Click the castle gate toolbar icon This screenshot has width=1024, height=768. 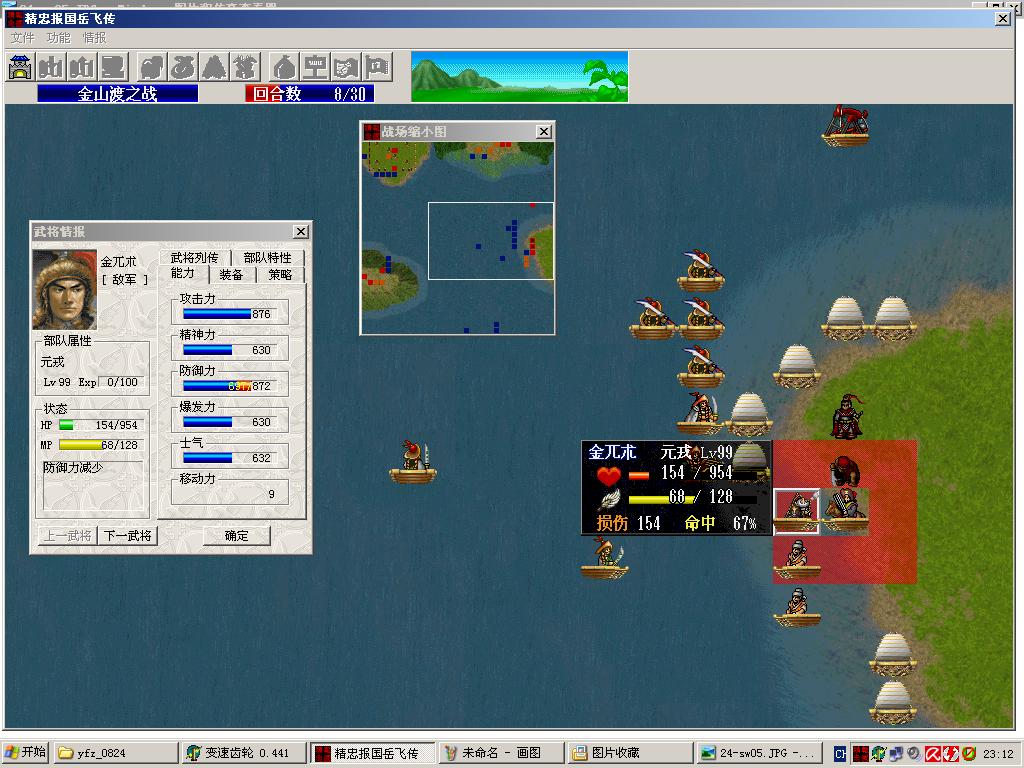point(21,67)
